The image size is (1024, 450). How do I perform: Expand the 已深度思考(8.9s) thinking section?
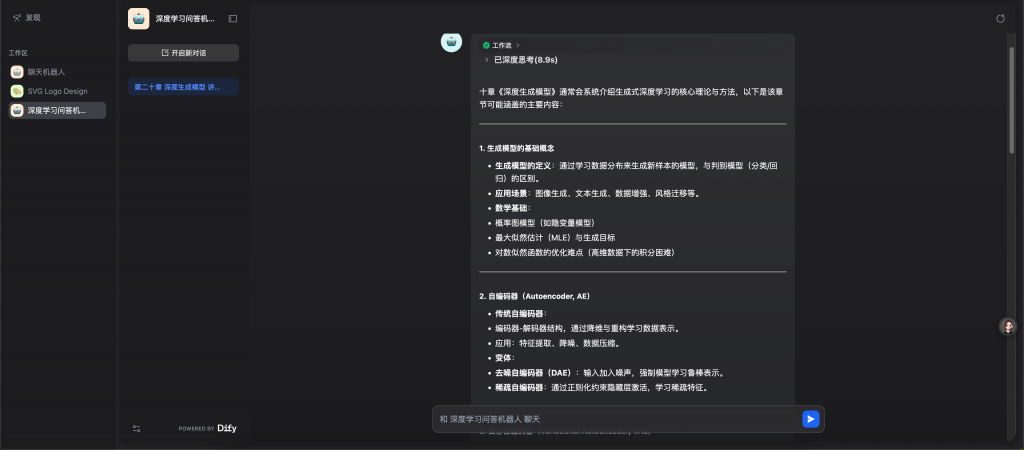487,60
